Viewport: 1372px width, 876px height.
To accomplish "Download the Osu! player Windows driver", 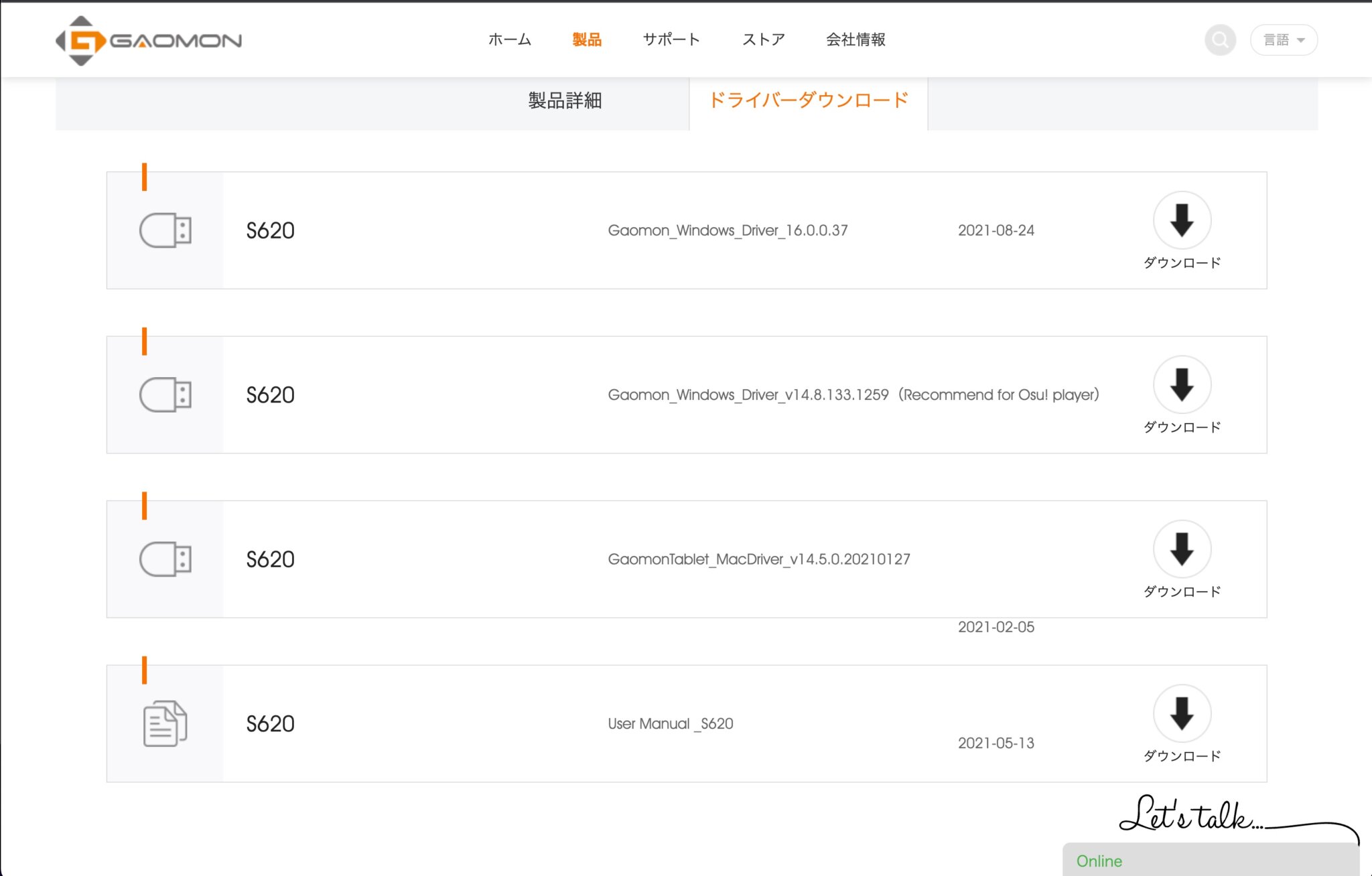I will [x=1182, y=384].
